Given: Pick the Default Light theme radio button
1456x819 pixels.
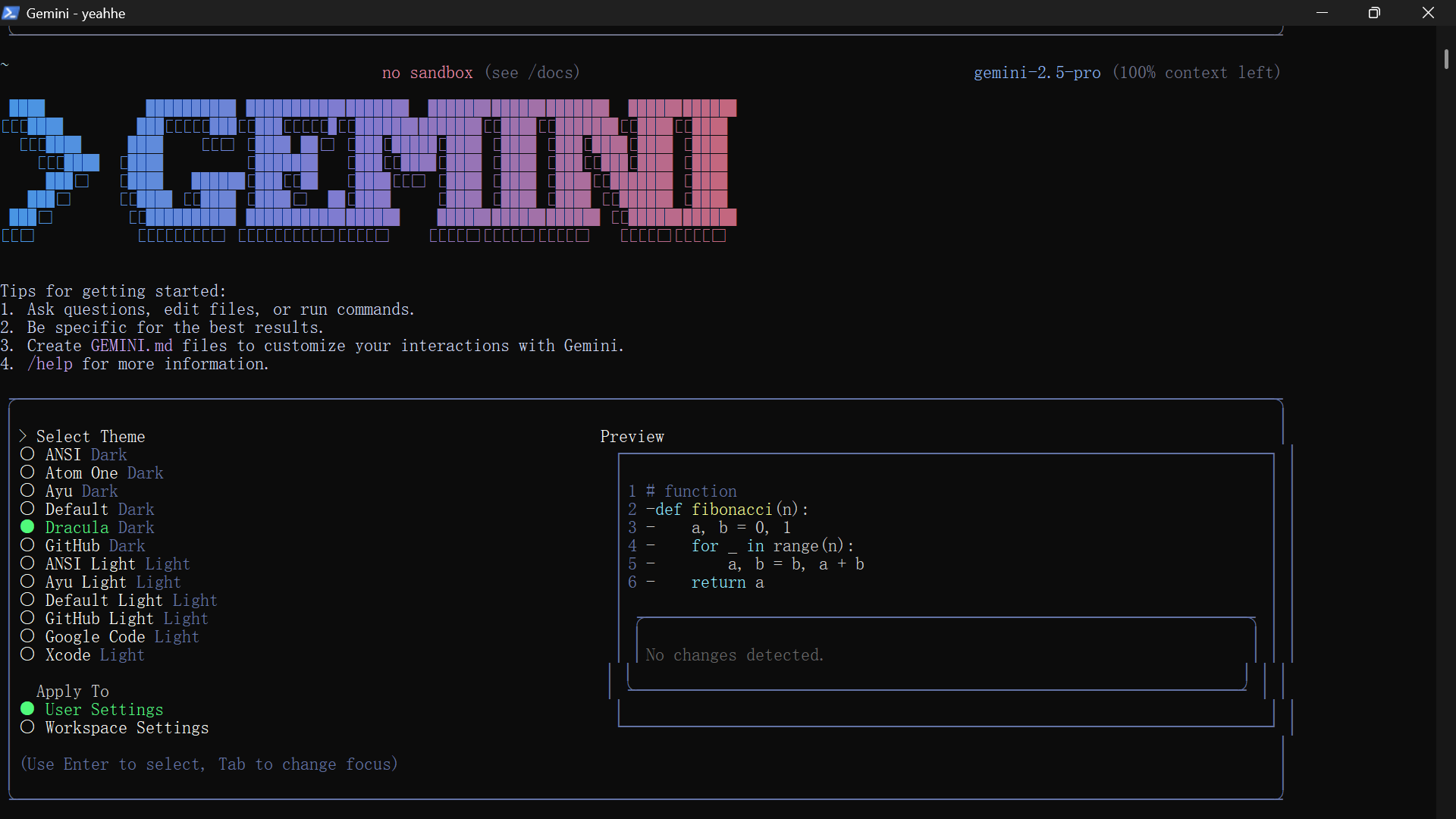Looking at the screenshot, I should [x=27, y=600].
